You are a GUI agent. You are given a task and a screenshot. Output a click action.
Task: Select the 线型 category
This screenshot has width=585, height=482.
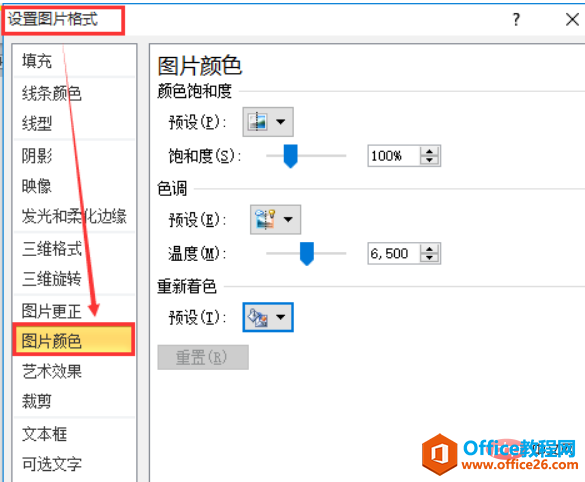pos(74,123)
